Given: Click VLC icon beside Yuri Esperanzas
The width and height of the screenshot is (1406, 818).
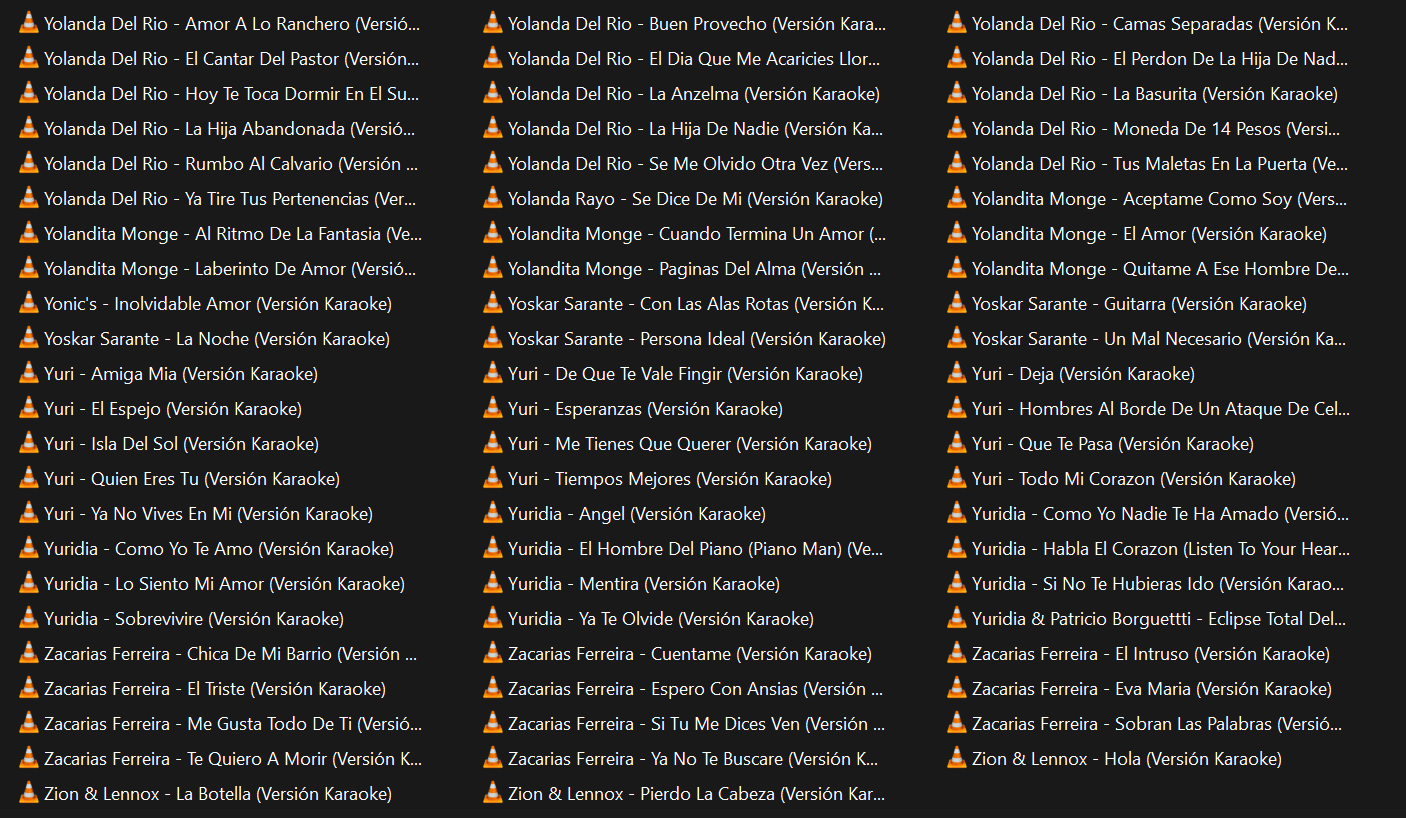Looking at the screenshot, I should 493,408.
